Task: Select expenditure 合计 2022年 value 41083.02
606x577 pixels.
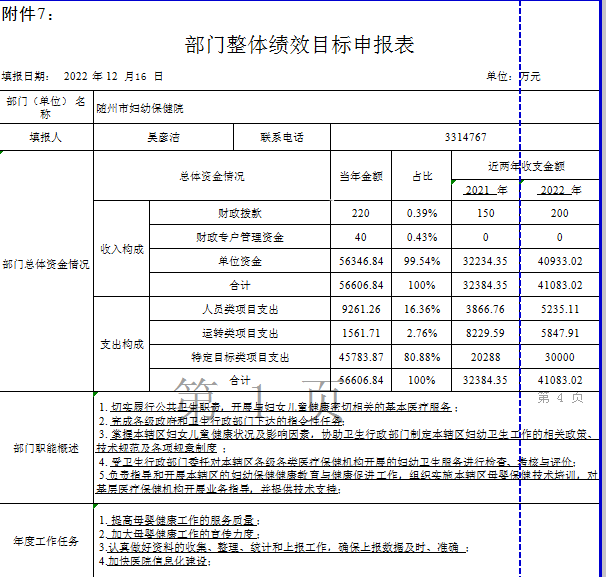Action: [x=560, y=380]
